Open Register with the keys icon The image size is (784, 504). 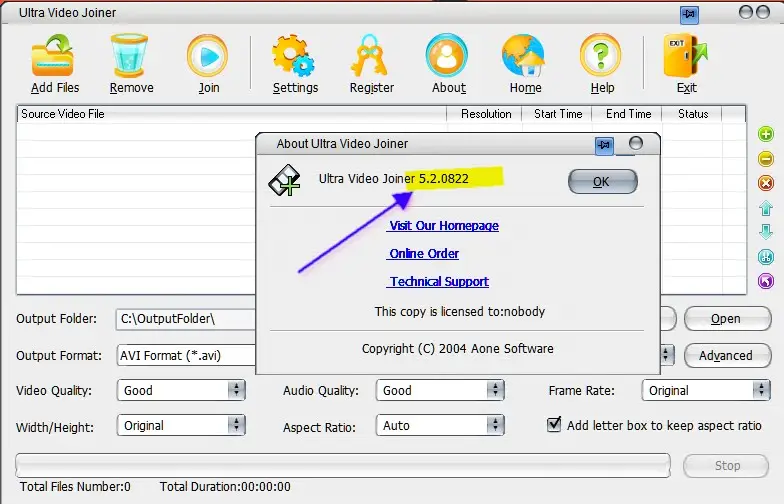[x=370, y=55]
